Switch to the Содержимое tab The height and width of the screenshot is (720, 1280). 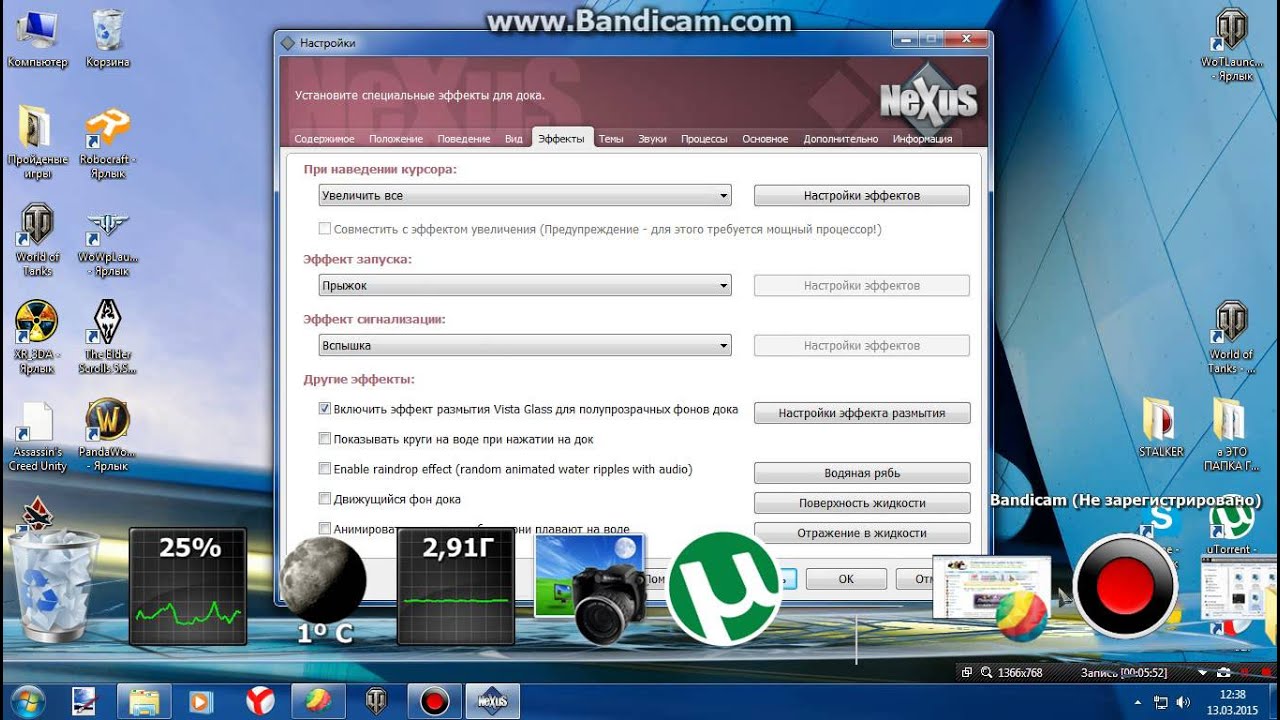tap(324, 139)
